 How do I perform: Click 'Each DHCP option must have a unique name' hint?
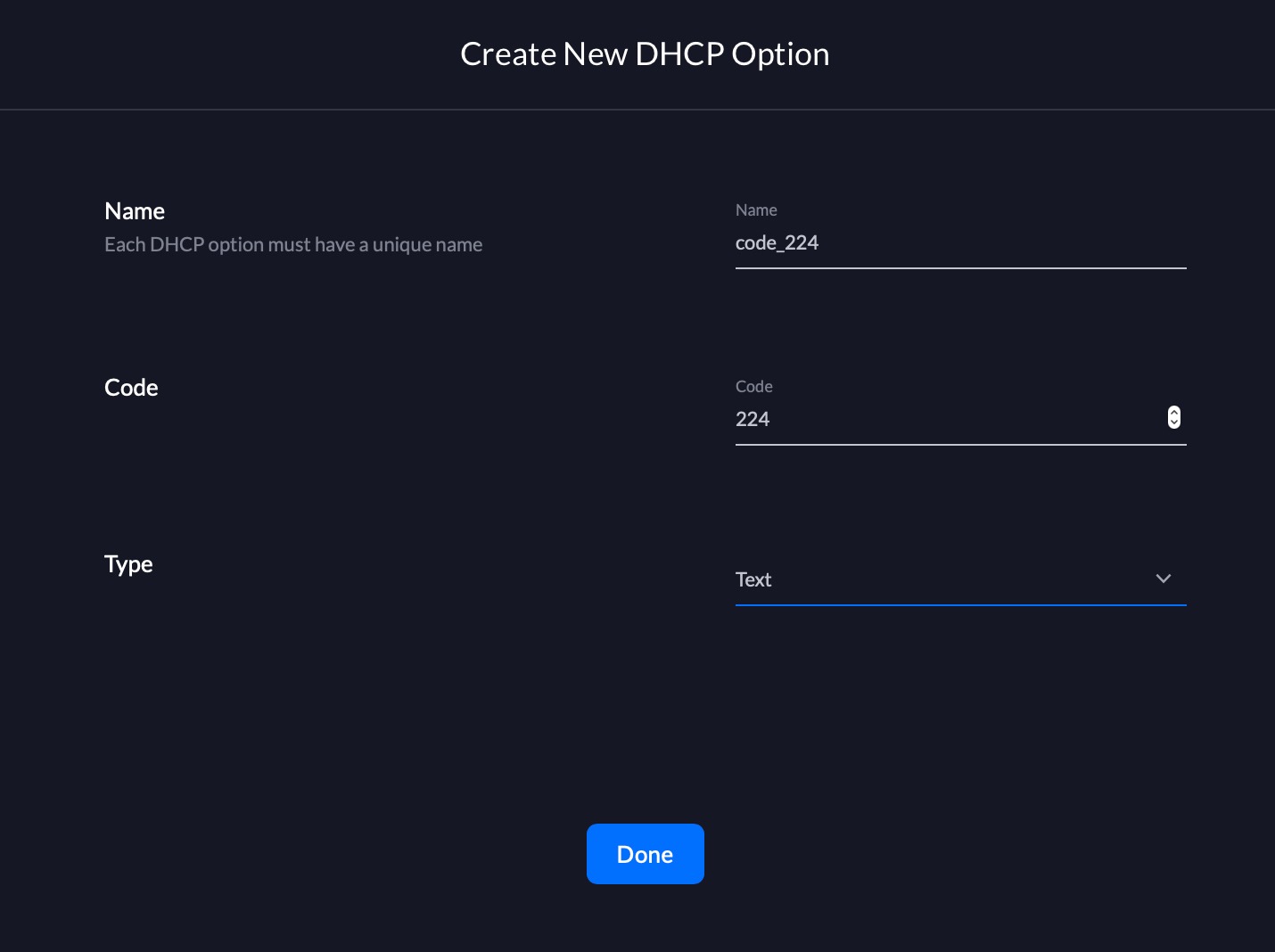coord(293,245)
